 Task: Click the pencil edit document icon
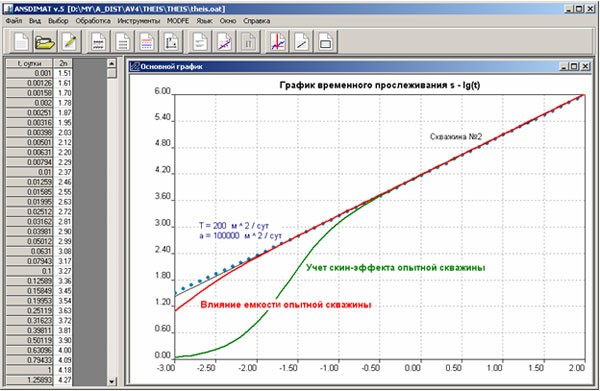point(69,42)
